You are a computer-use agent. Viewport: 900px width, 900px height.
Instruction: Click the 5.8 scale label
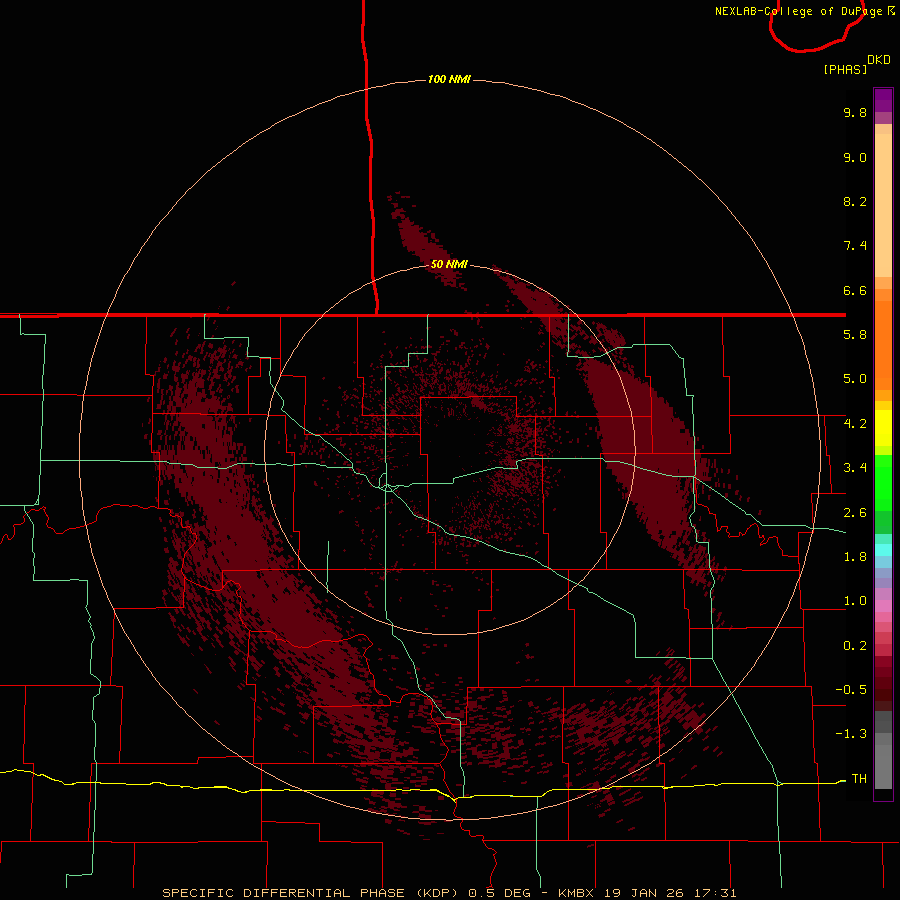[855, 335]
